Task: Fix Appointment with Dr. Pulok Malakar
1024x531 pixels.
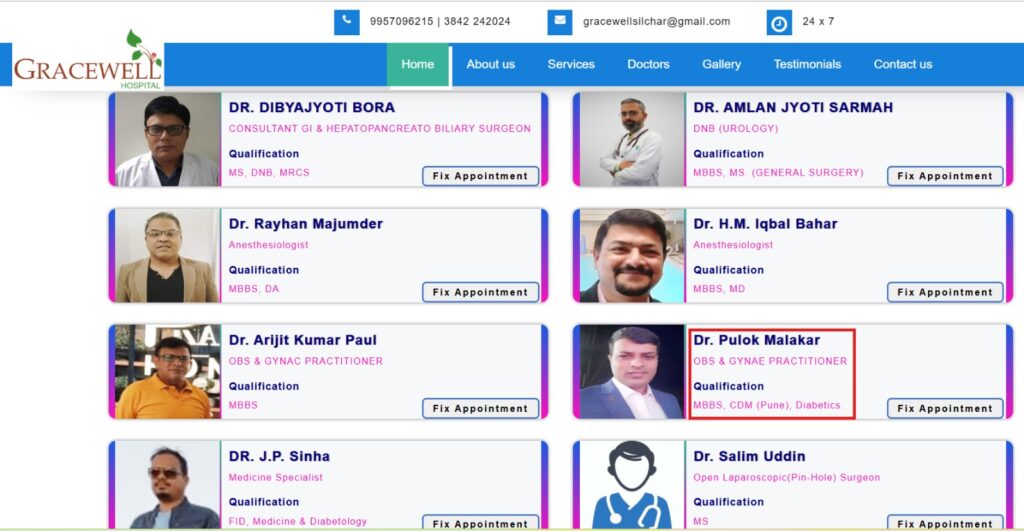Action: point(945,408)
